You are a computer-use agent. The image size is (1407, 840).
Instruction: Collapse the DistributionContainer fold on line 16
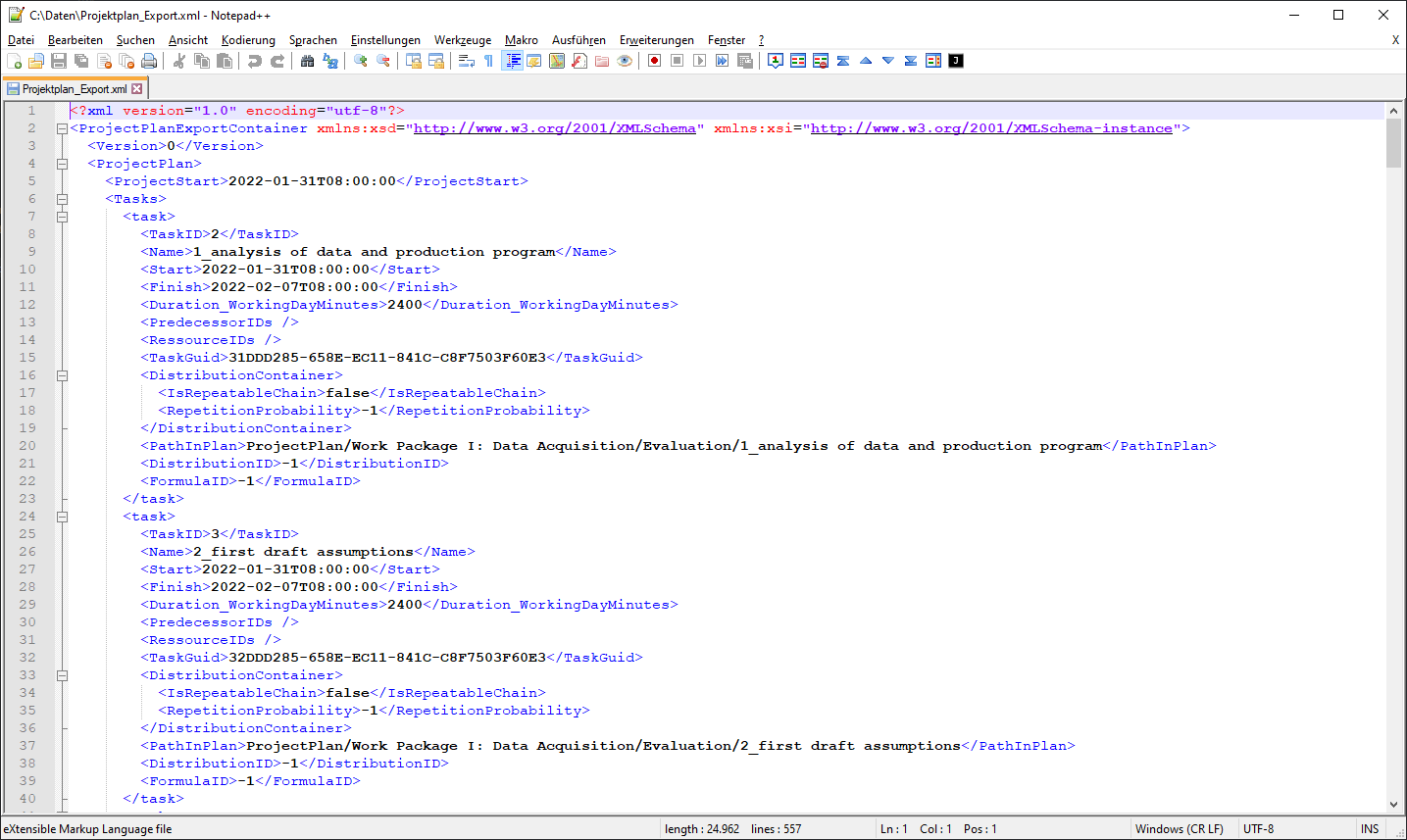point(62,374)
